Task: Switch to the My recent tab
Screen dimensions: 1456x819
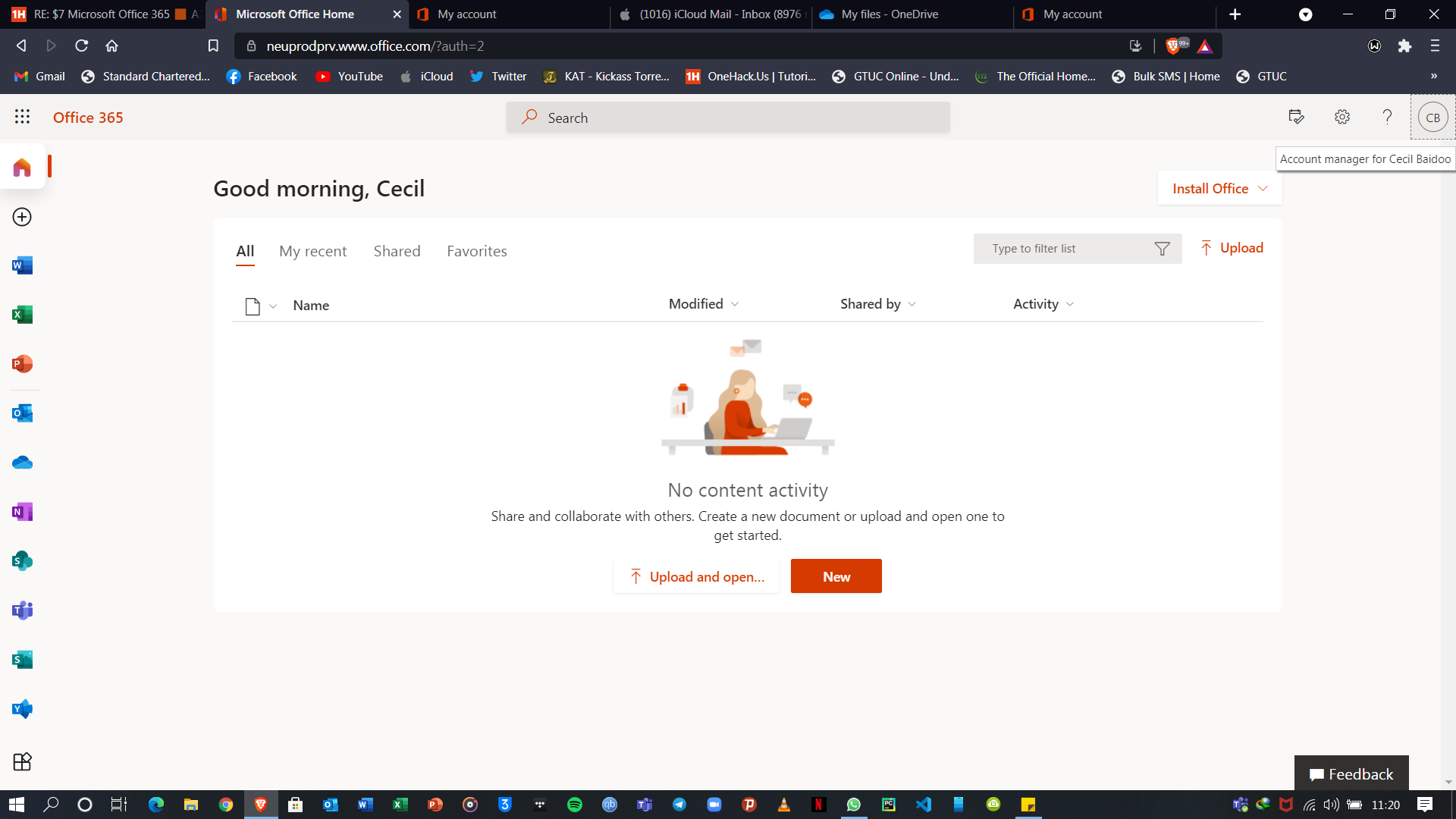Action: tap(312, 251)
